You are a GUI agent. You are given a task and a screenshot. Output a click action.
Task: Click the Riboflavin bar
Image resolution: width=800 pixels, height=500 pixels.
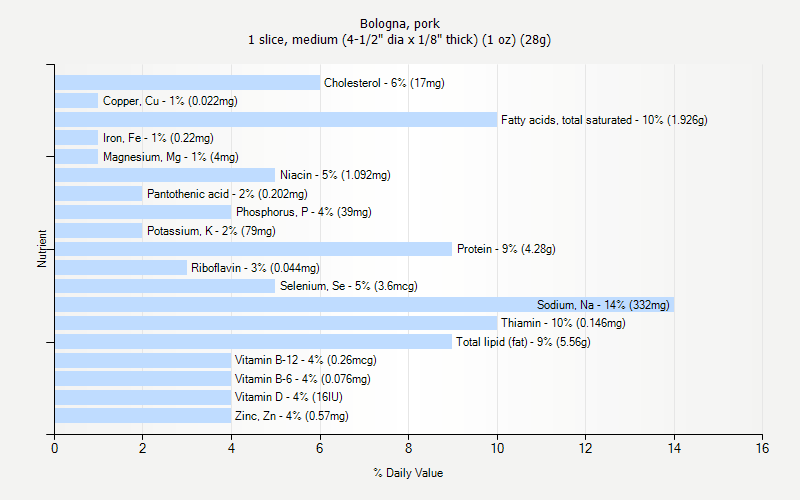pyautogui.click(x=121, y=268)
